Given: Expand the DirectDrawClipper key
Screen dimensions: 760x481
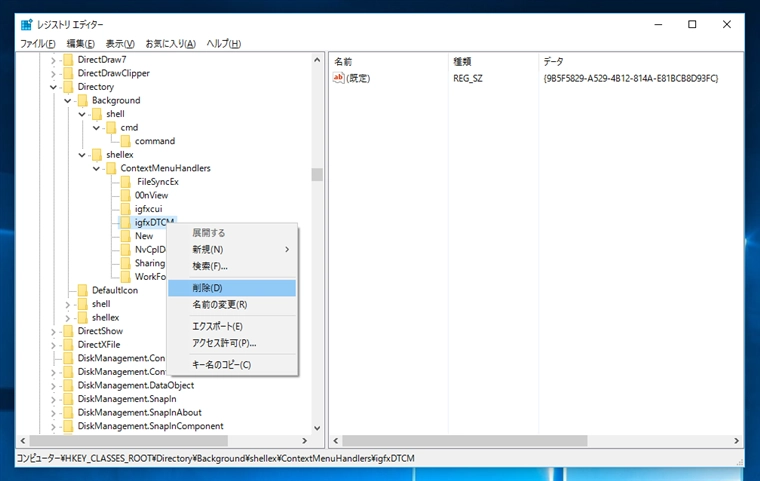Looking at the screenshot, I should 53,74.
